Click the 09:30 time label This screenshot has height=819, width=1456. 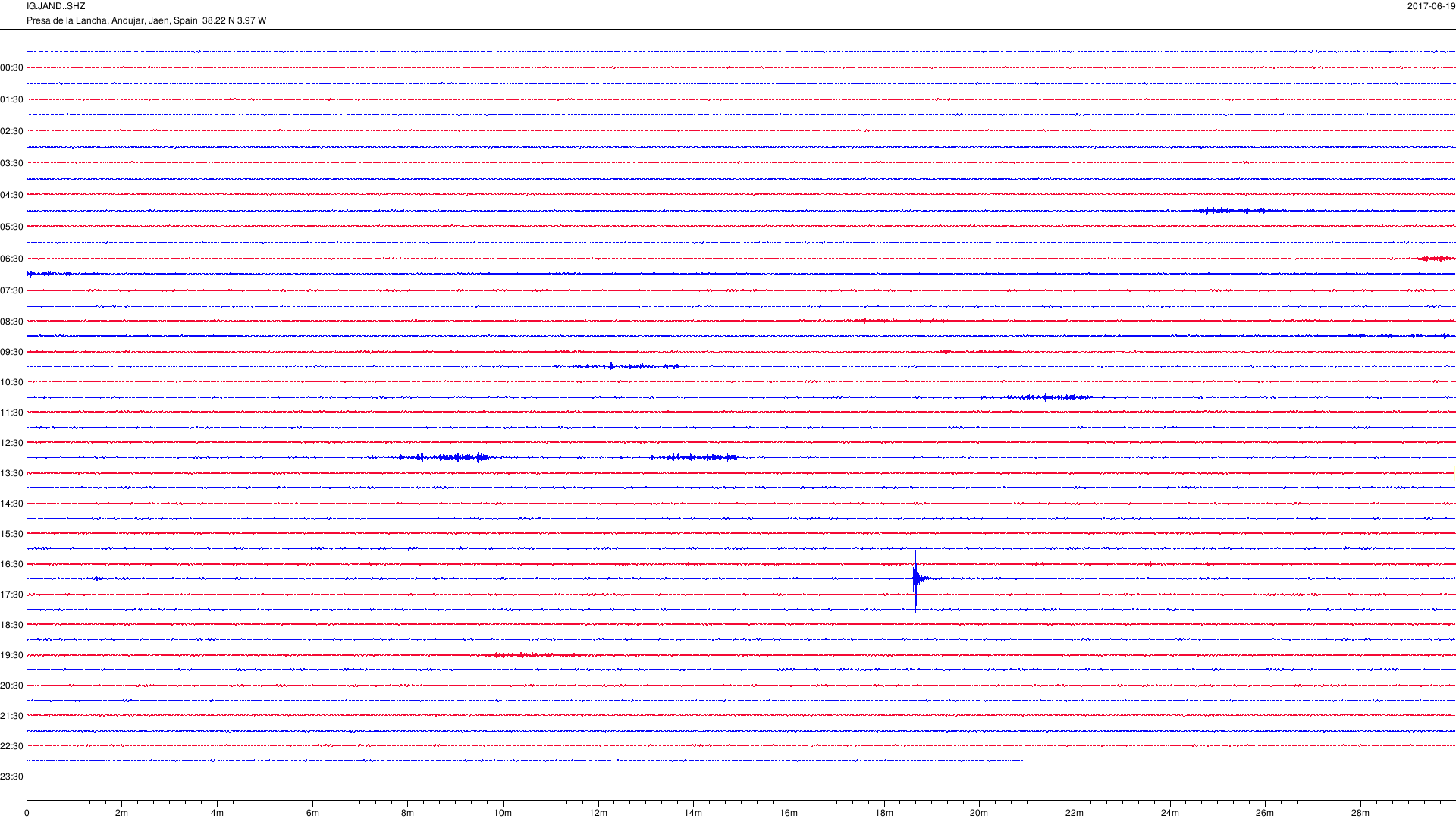pos(12,353)
